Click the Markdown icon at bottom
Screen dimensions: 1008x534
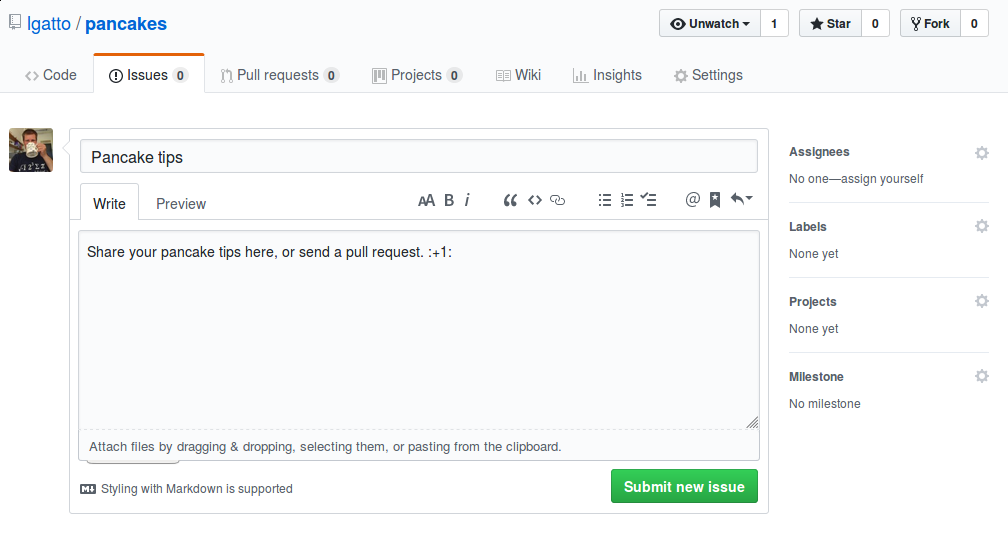88,489
